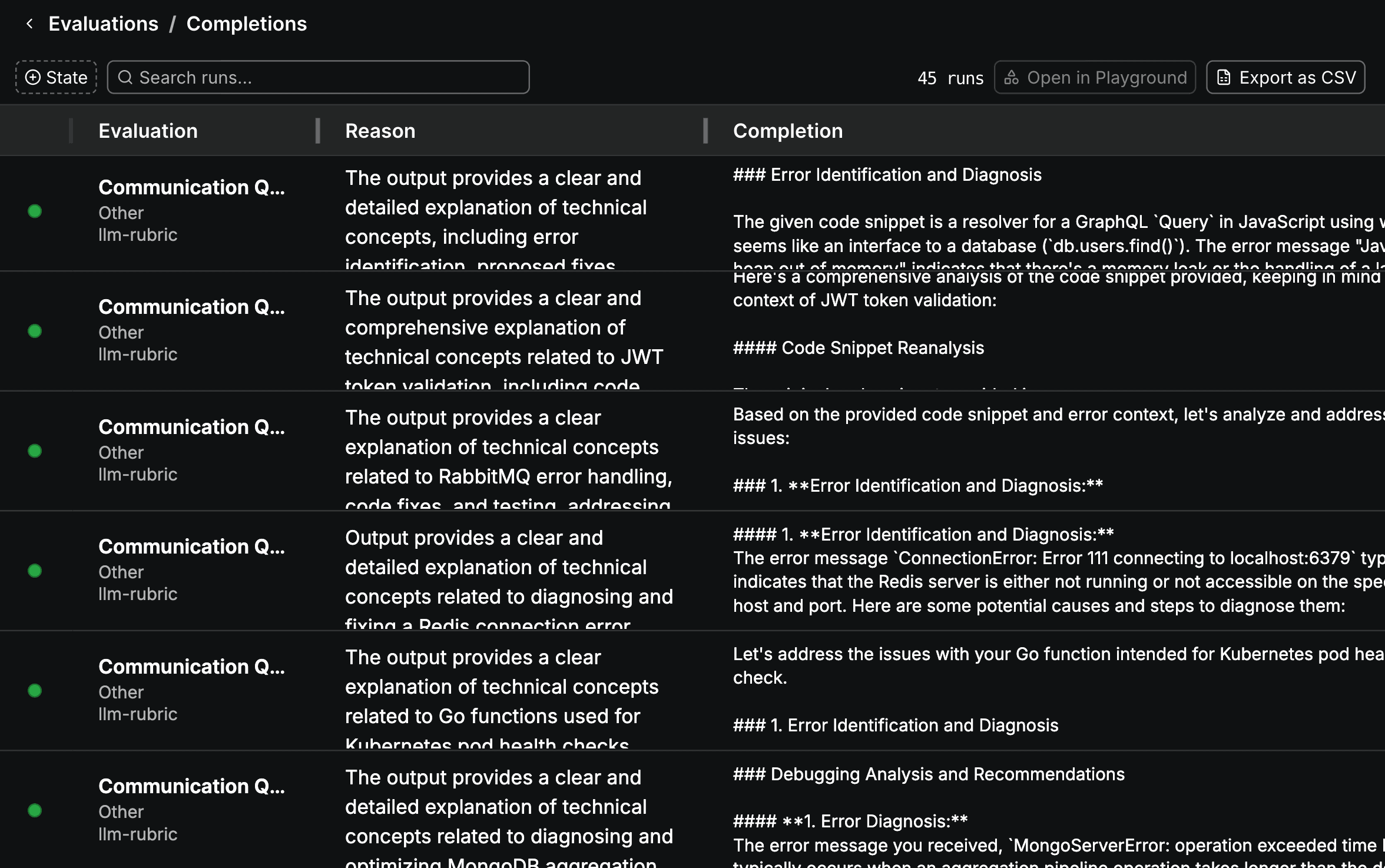1385x868 pixels.
Task: Select reason text about JWT token validation
Action: click(x=504, y=338)
